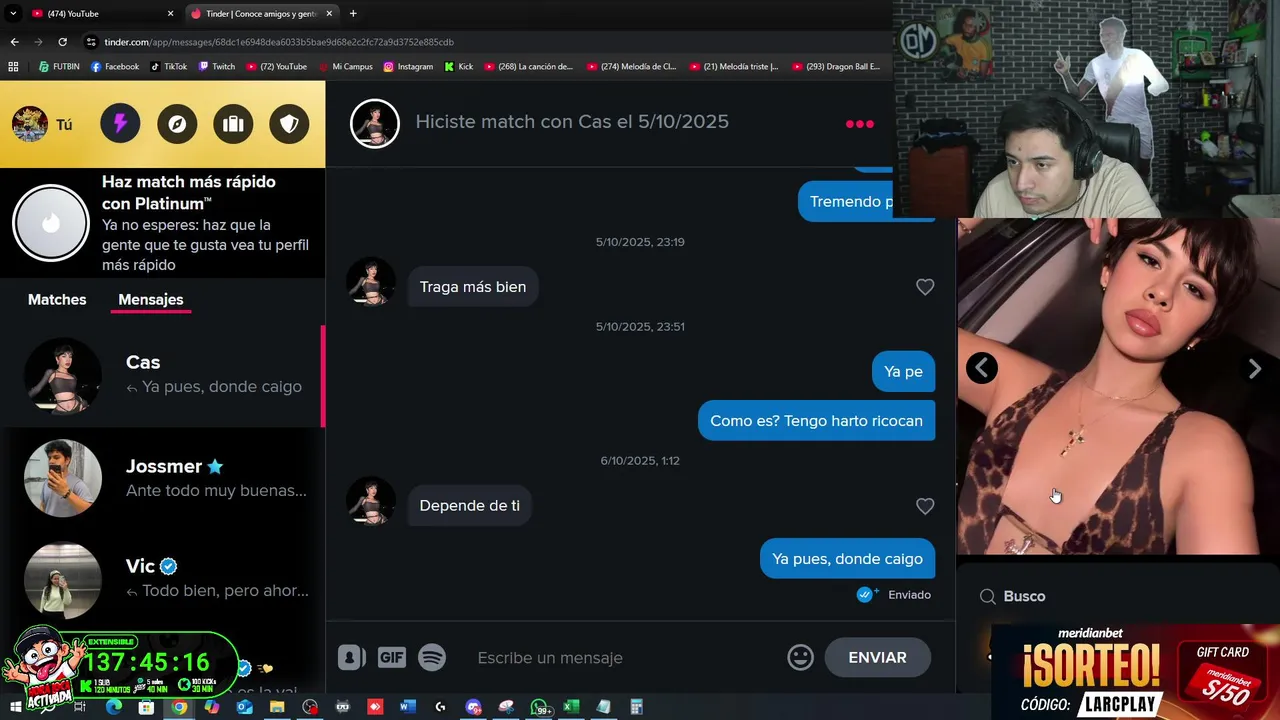
Task: Open the Spotify song share icon
Action: tap(432, 657)
